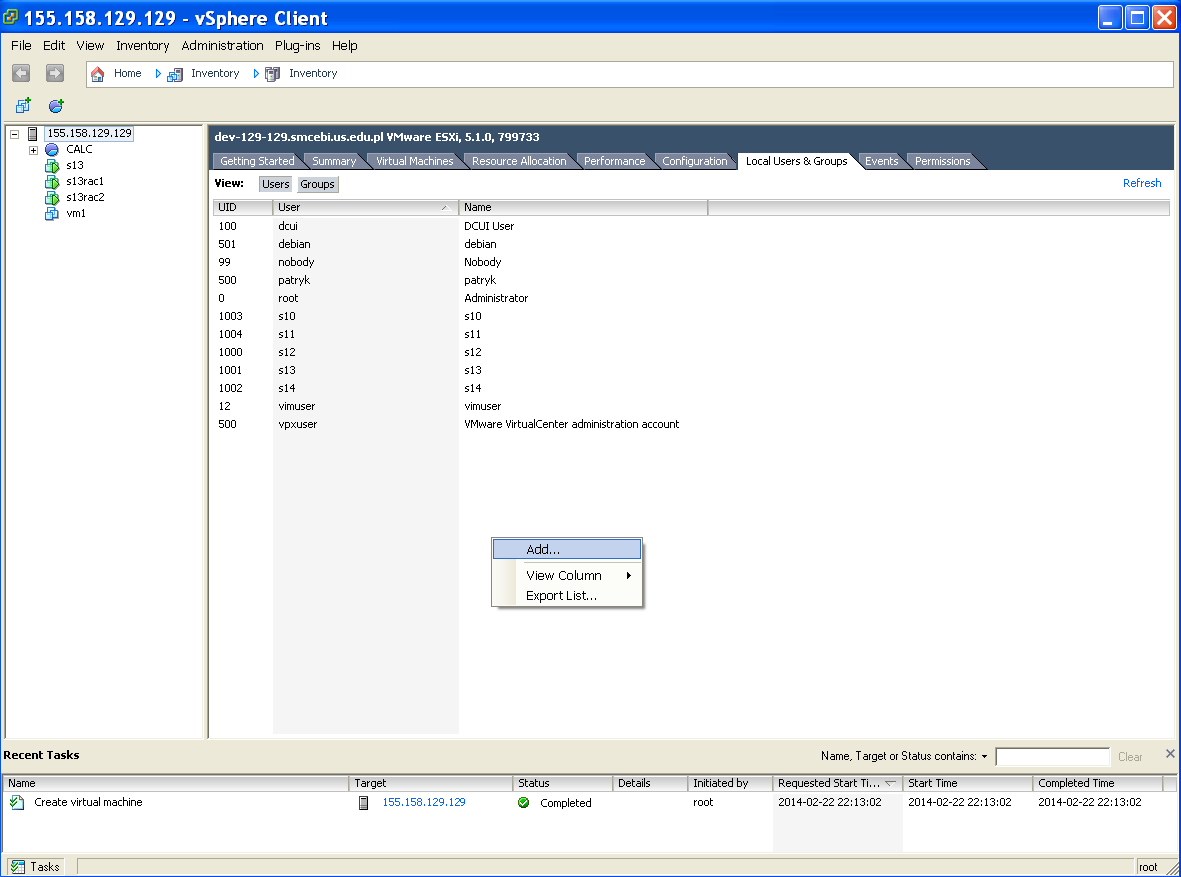Click the first Inventory breadcrumb icon

[x=175, y=74]
